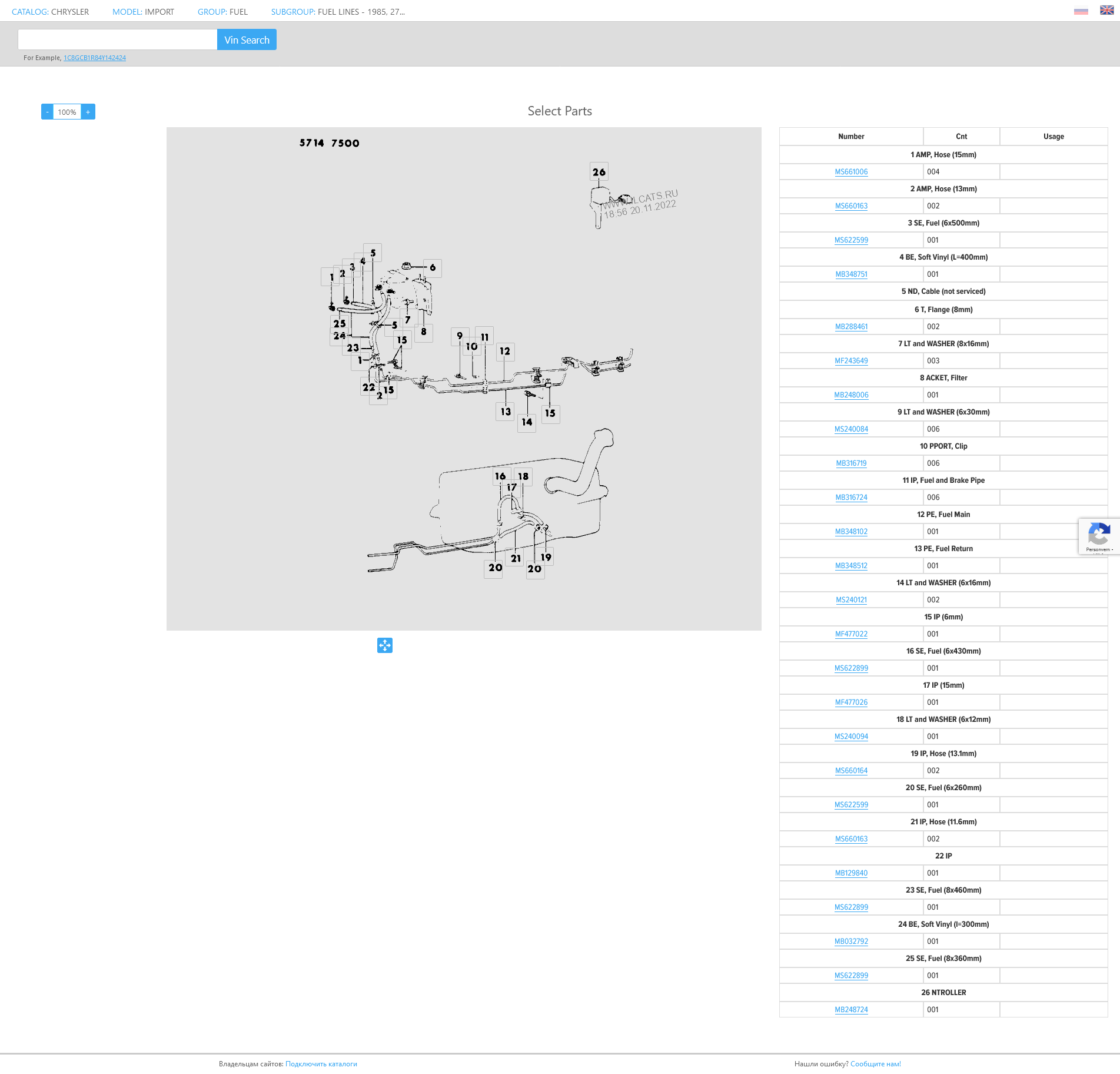The image size is (1120, 1074).
Task: Switch language using the Russian flag icon
Action: click(x=1081, y=11)
